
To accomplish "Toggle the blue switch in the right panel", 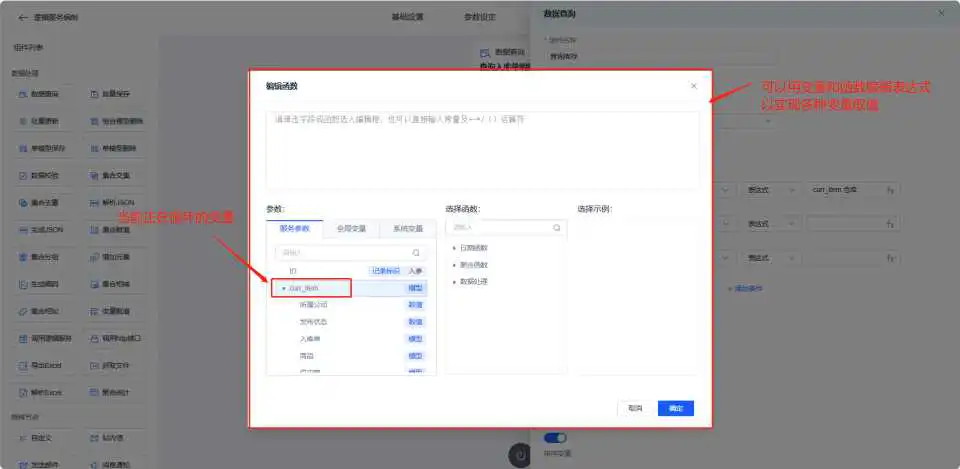I will pyautogui.click(x=555, y=438).
